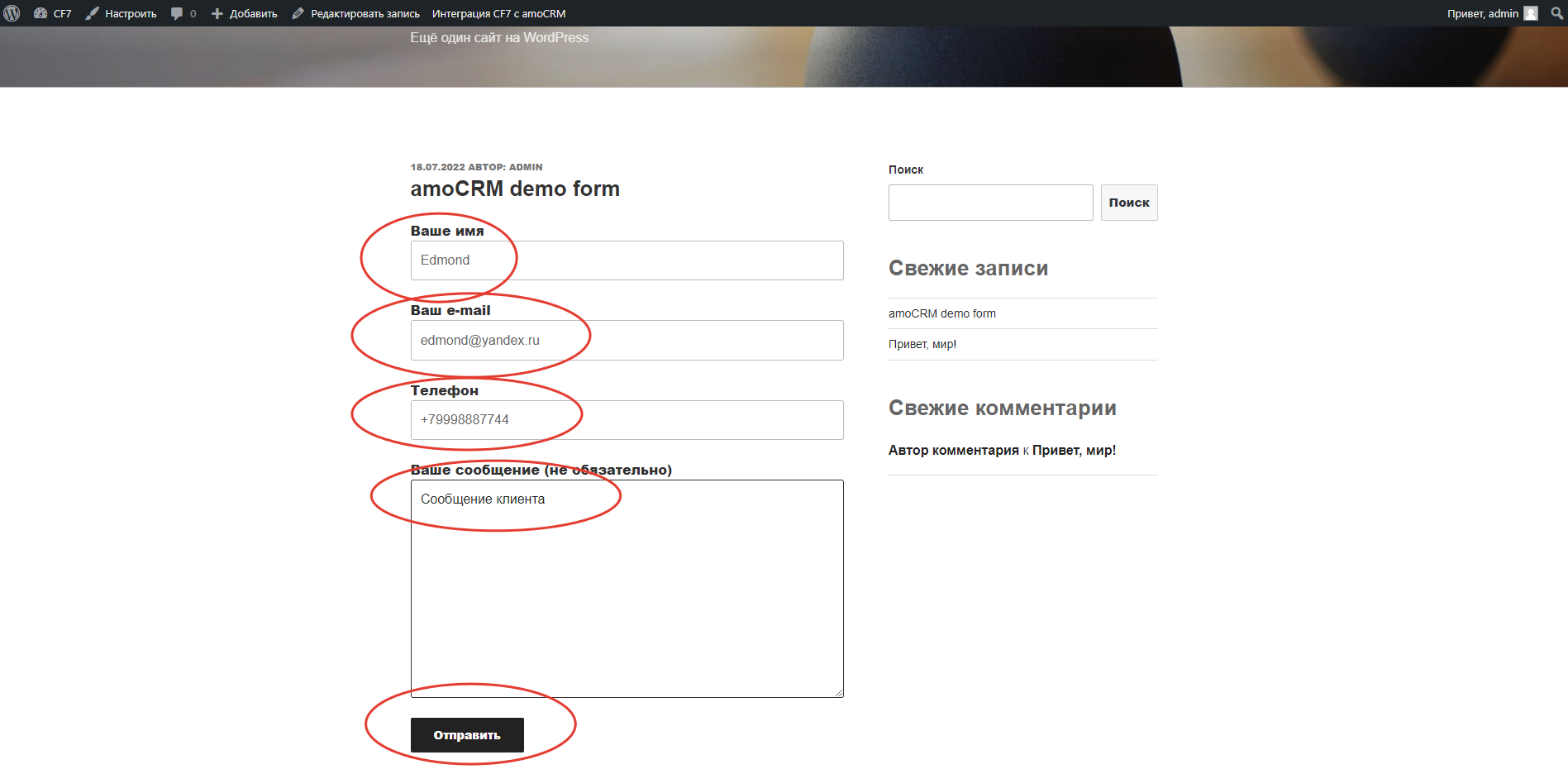
Task: Open the admin avatar icon
Action: coord(1530,13)
